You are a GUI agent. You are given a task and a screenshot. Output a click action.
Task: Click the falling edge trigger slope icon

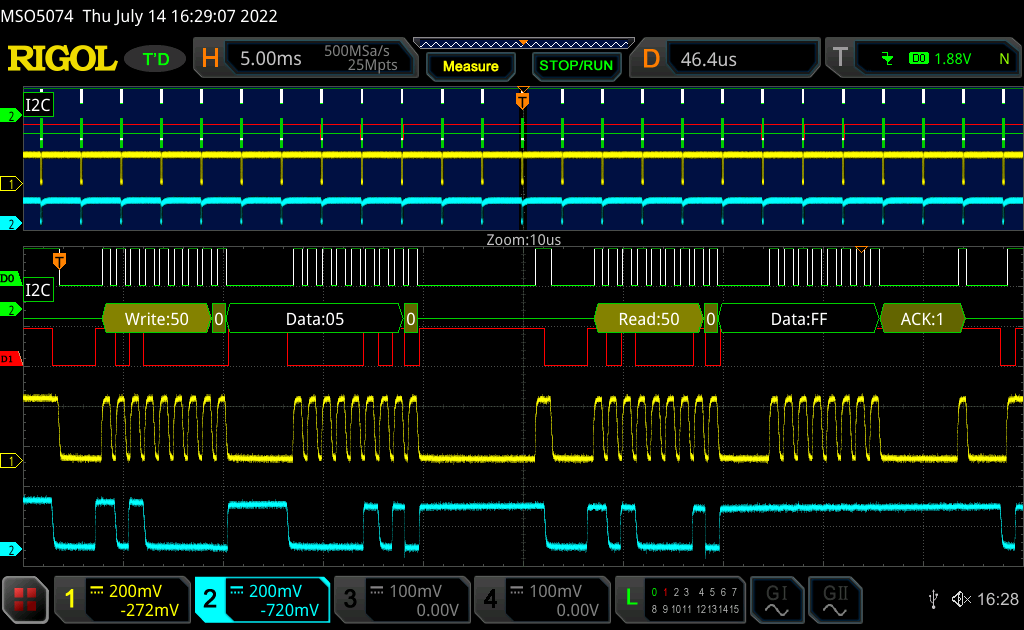pyautogui.click(x=887, y=59)
